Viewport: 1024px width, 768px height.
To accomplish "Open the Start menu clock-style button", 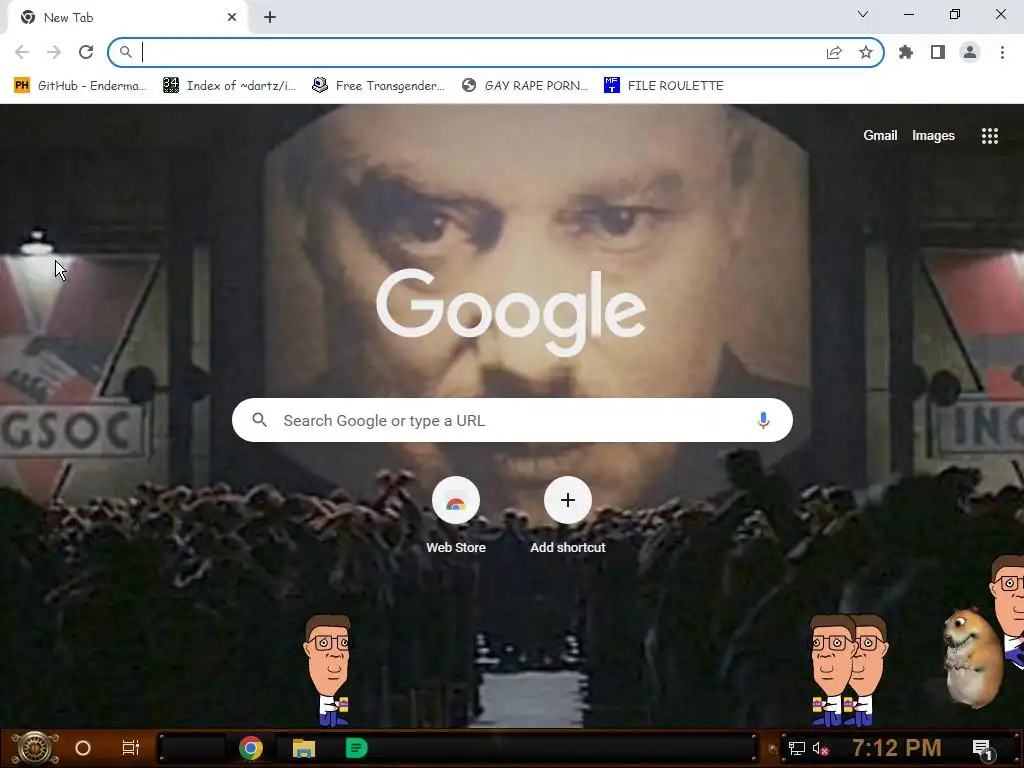I will tap(35, 748).
